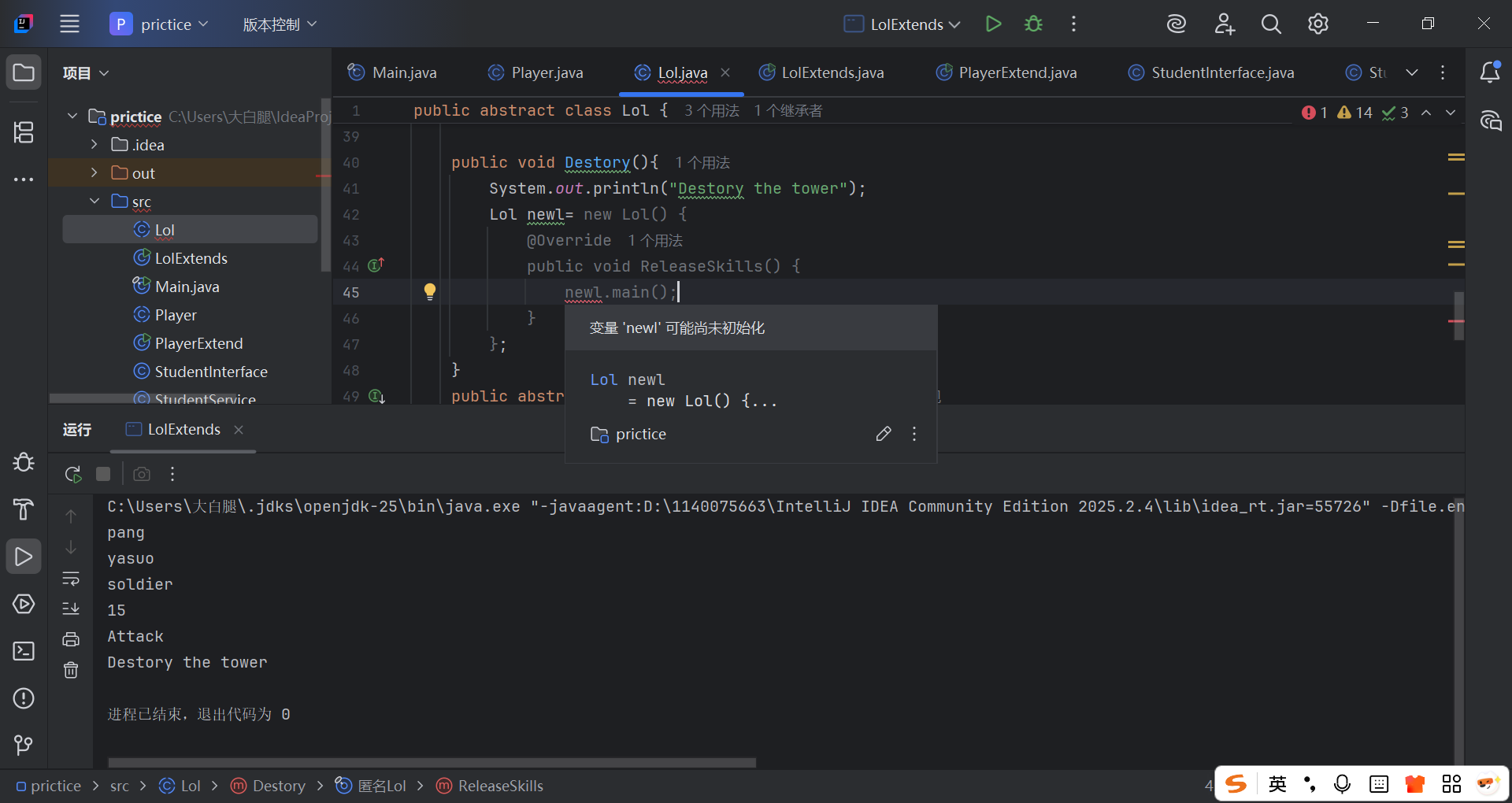This screenshot has height=803, width=1512.
Task: Open the Debug tool window
Action: click(24, 462)
